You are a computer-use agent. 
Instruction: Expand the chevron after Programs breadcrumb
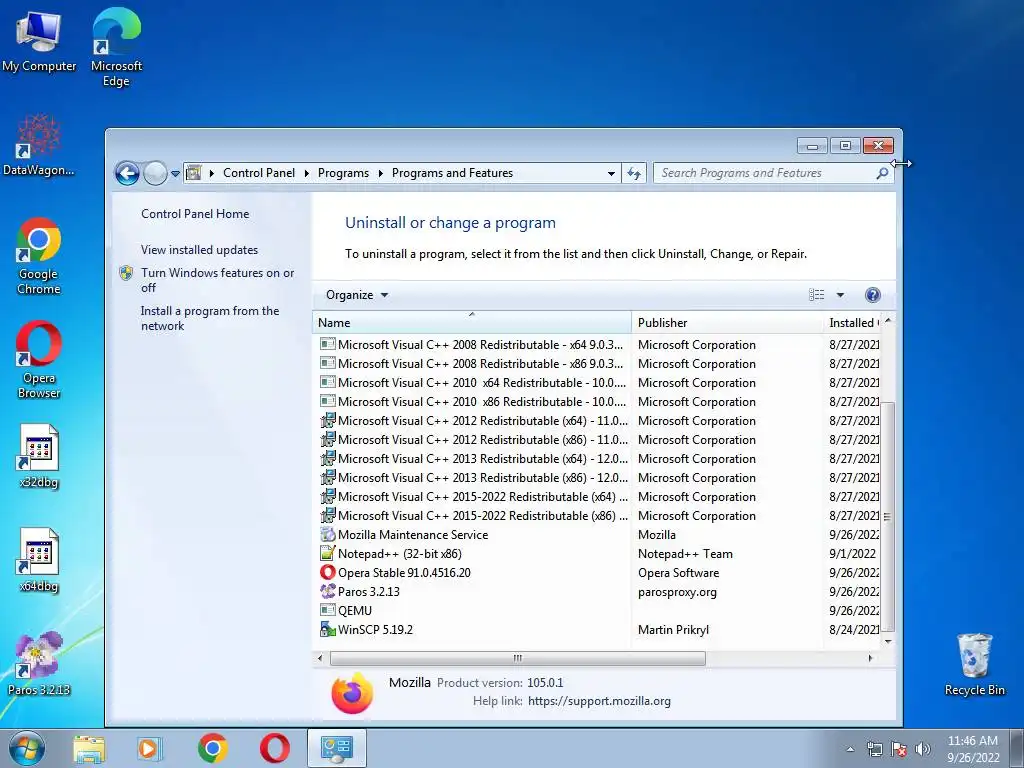point(380,173)
